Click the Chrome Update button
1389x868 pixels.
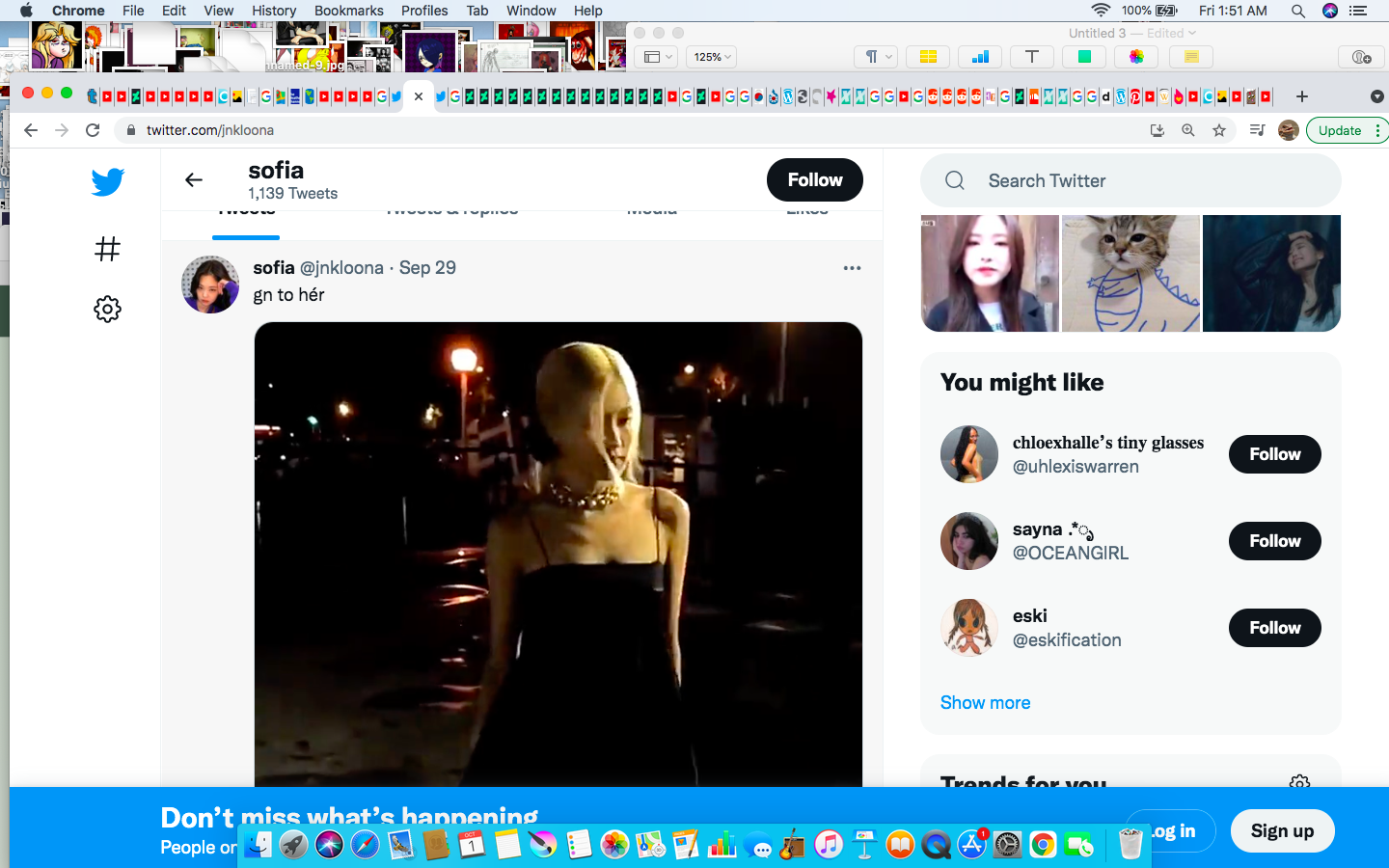[x=1347, y=130]
